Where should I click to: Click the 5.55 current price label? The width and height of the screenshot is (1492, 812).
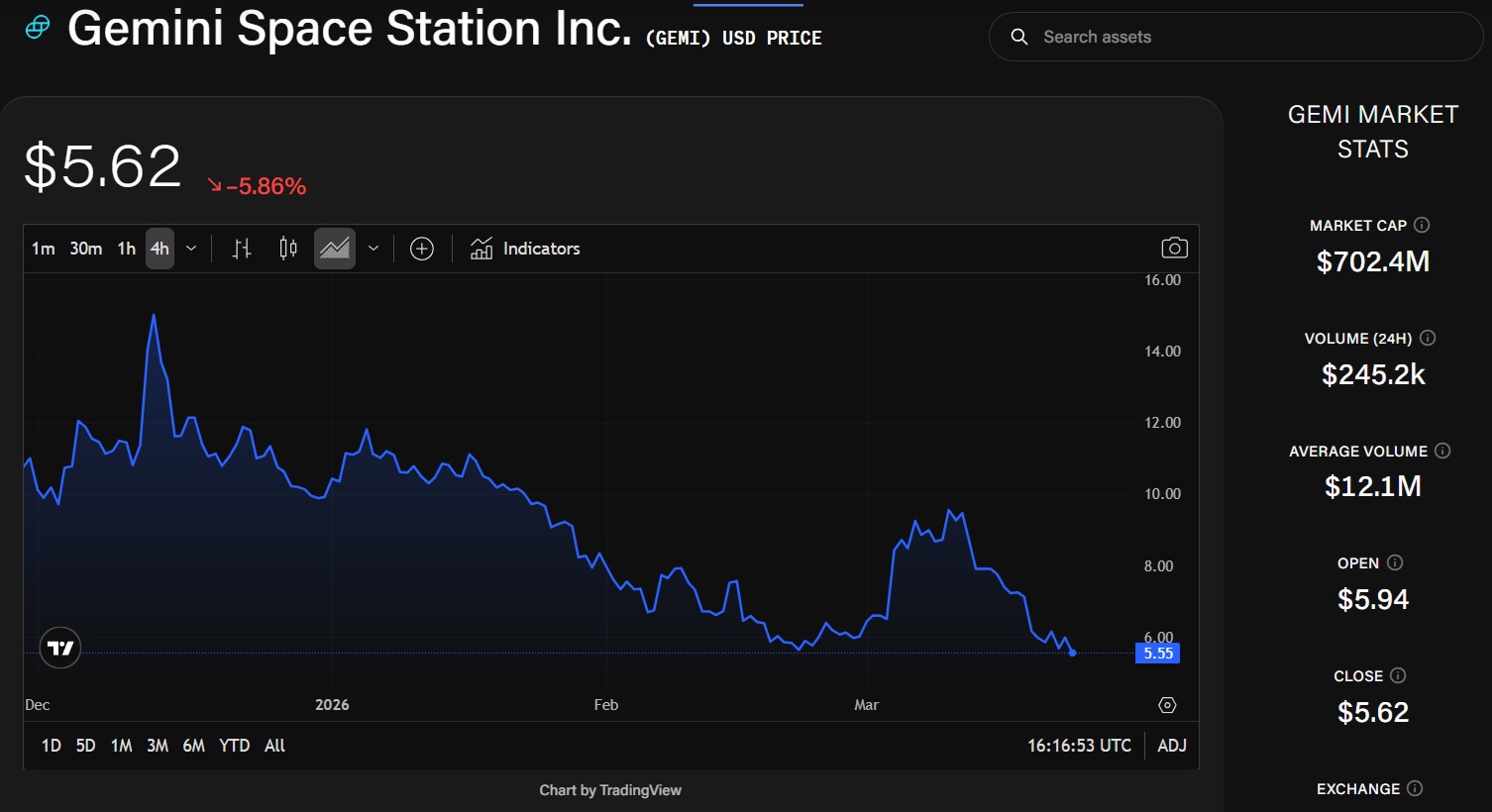point(1157,653)
